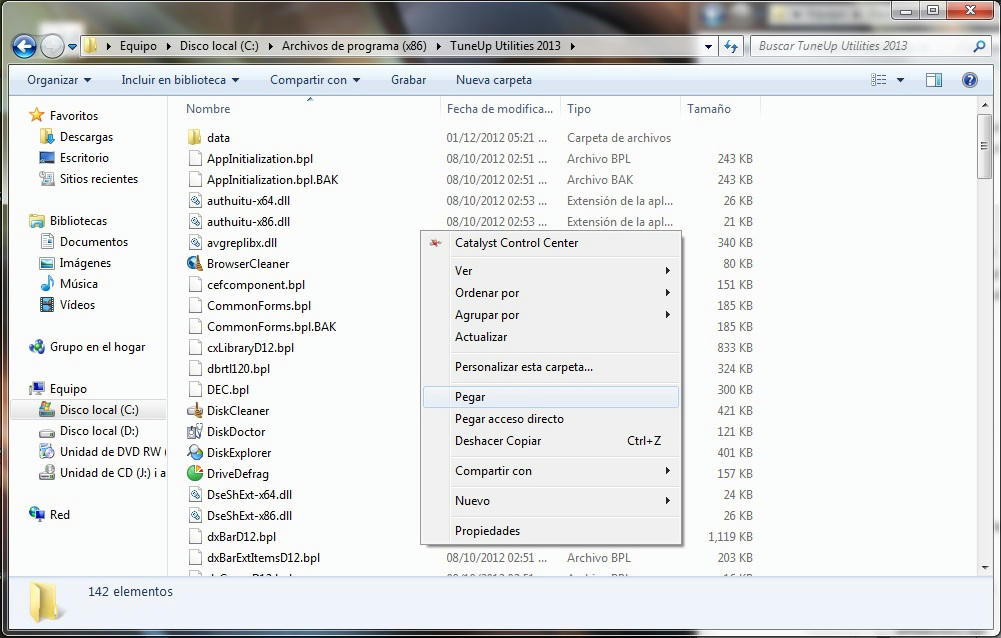
Task: Click the Sitios recientes icon
Action: 47,178
